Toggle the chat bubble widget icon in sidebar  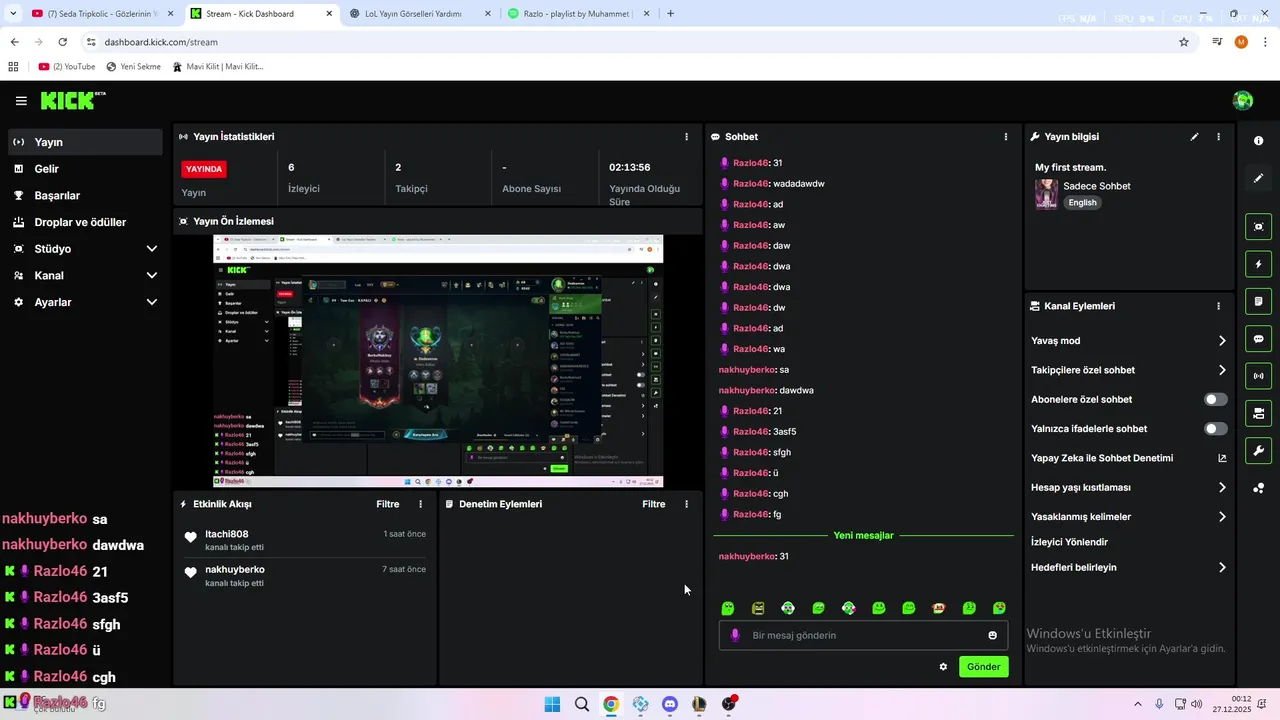[1259, 339]
